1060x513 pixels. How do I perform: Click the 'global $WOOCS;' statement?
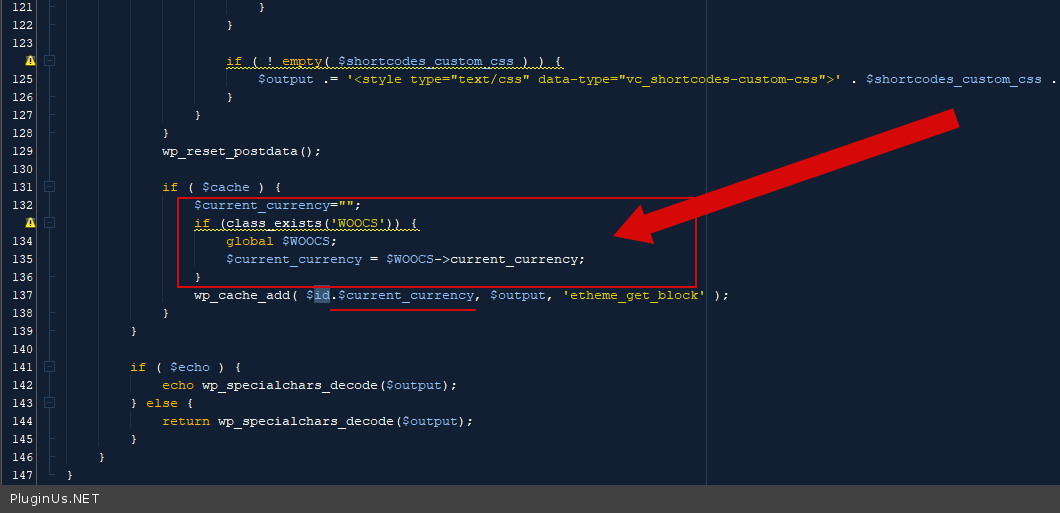pos(282,241)
